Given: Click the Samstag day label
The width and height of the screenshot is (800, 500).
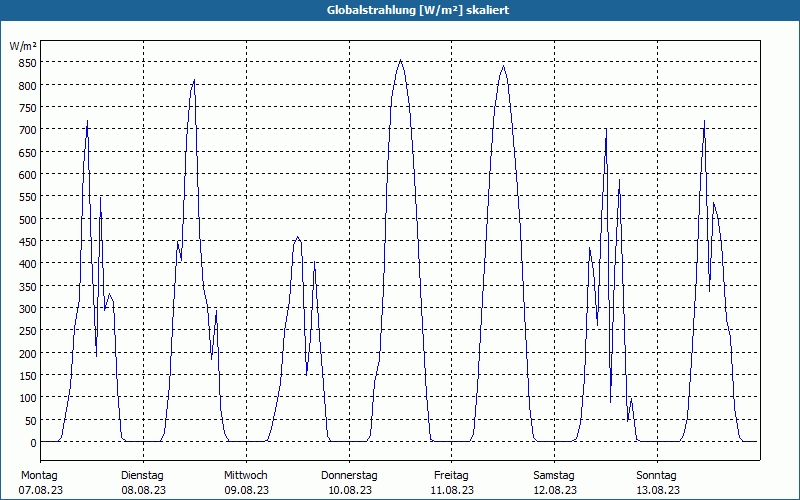Looking at the screenshot, I should click(x=554, y=476).
